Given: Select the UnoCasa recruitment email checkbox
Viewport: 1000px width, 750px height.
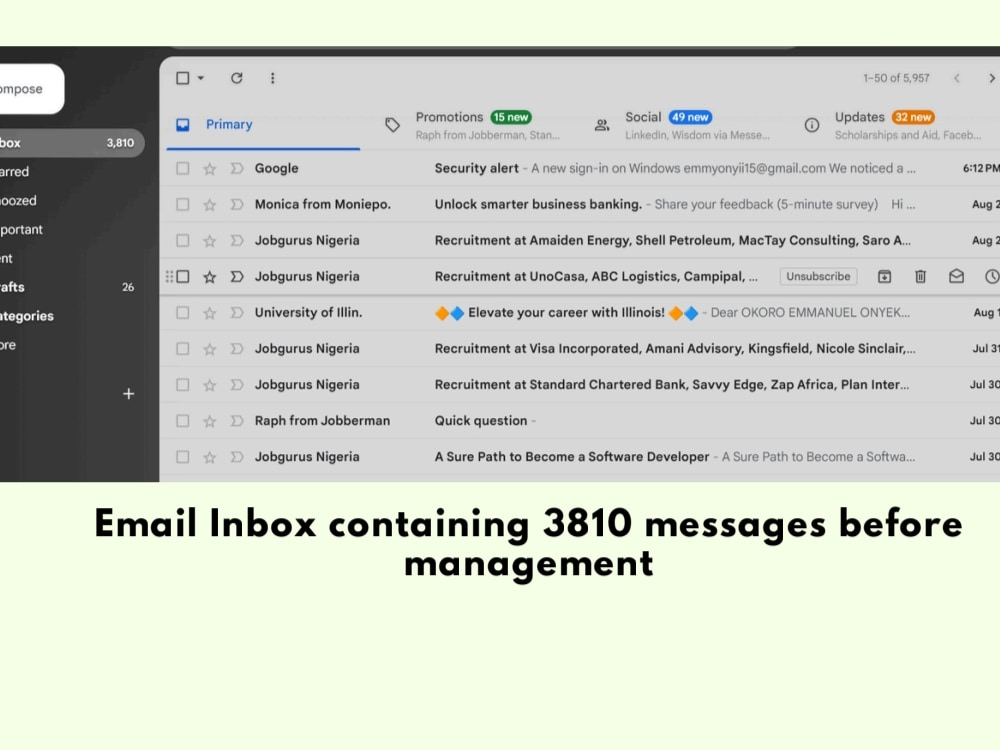Looking at the screenshot, I should (x=182, y=276).
